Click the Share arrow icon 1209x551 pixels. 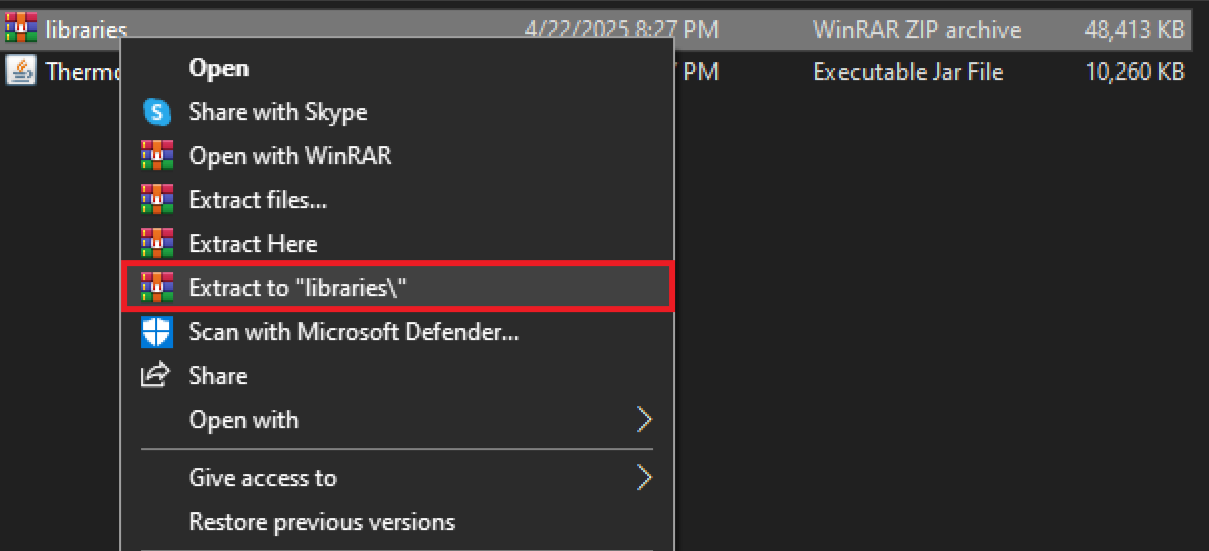[157, 375]
